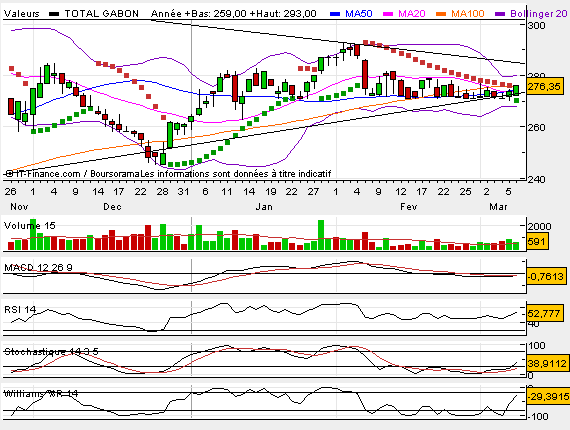The height and width of the screenshot is (430, 570).
Task: Click the 'Bollinger 20' legend label
Action: (x=538, y=14)
